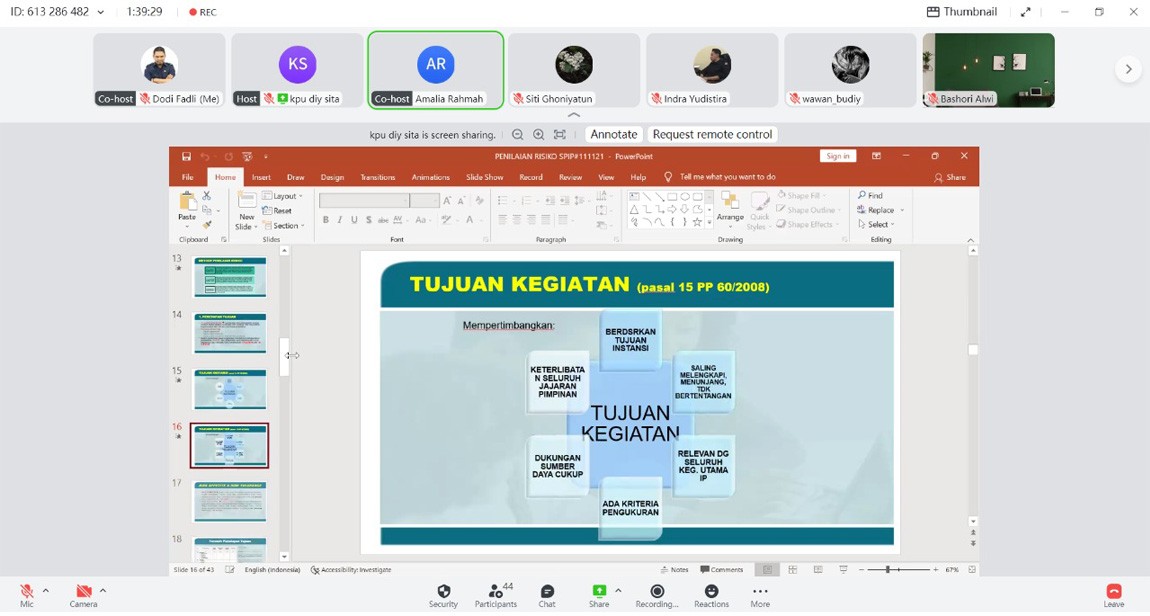1150x616 pixels.
Task: Expand camera options arrow
Action: [103, 591]
